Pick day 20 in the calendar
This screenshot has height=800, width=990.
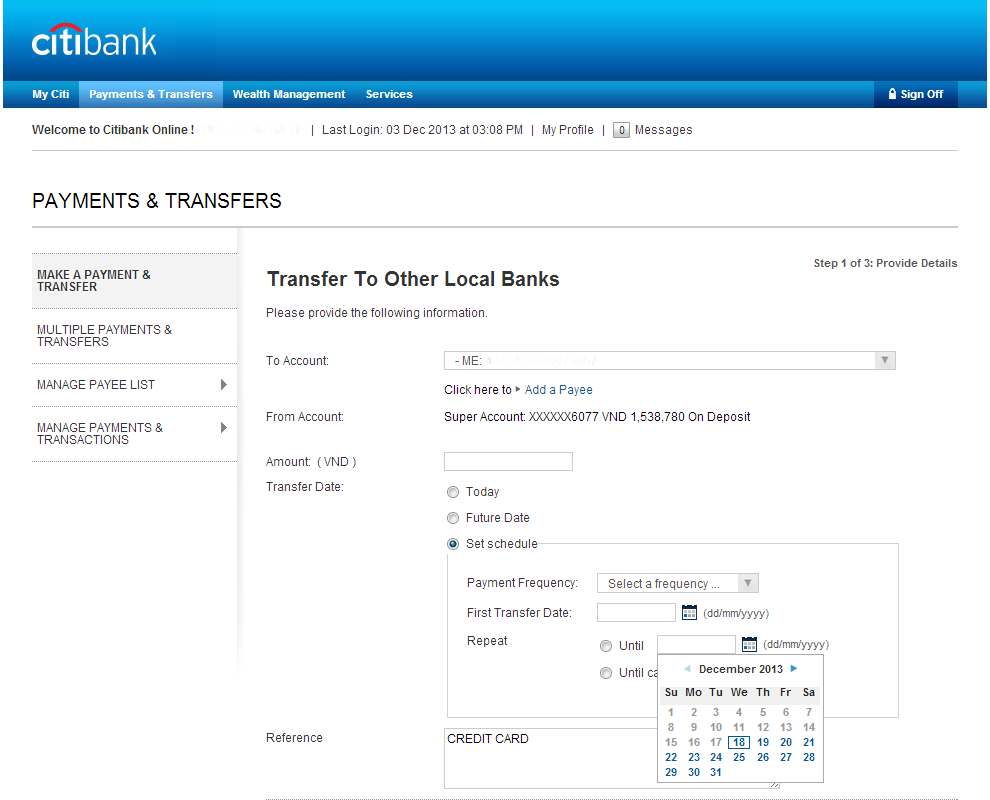[785, 743]
